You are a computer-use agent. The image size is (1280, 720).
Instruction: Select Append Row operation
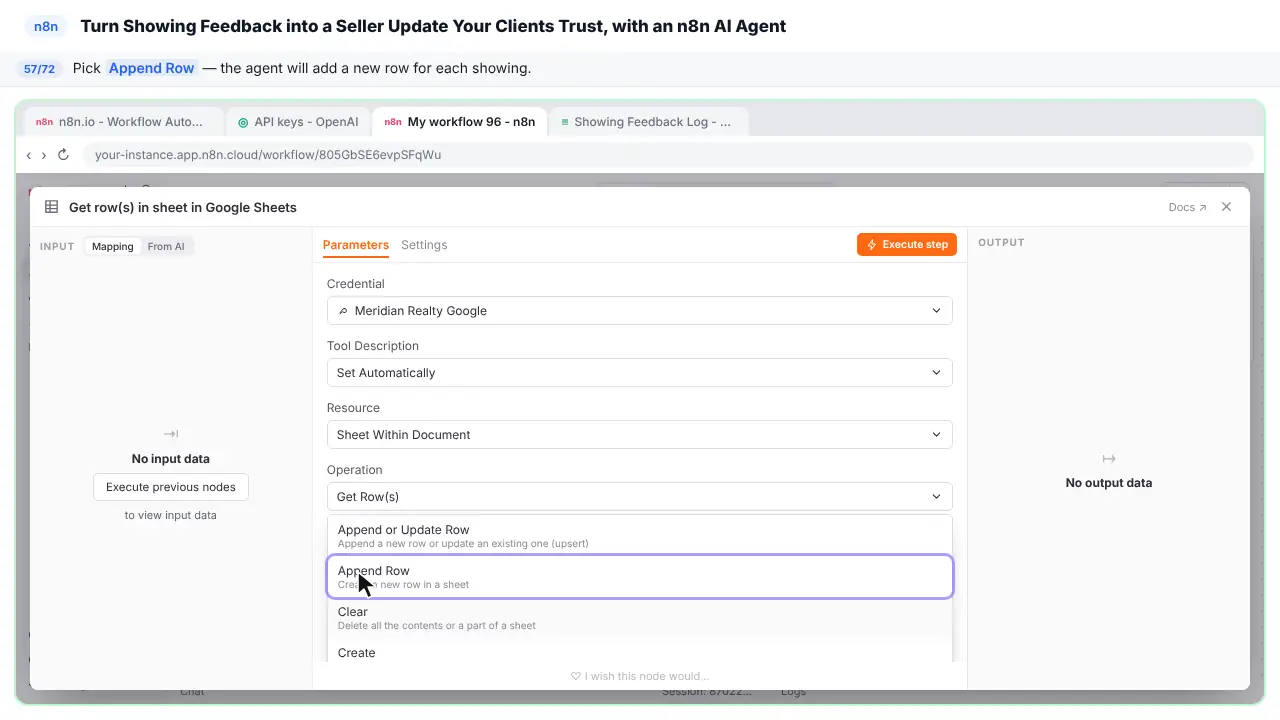pos(640,577)
